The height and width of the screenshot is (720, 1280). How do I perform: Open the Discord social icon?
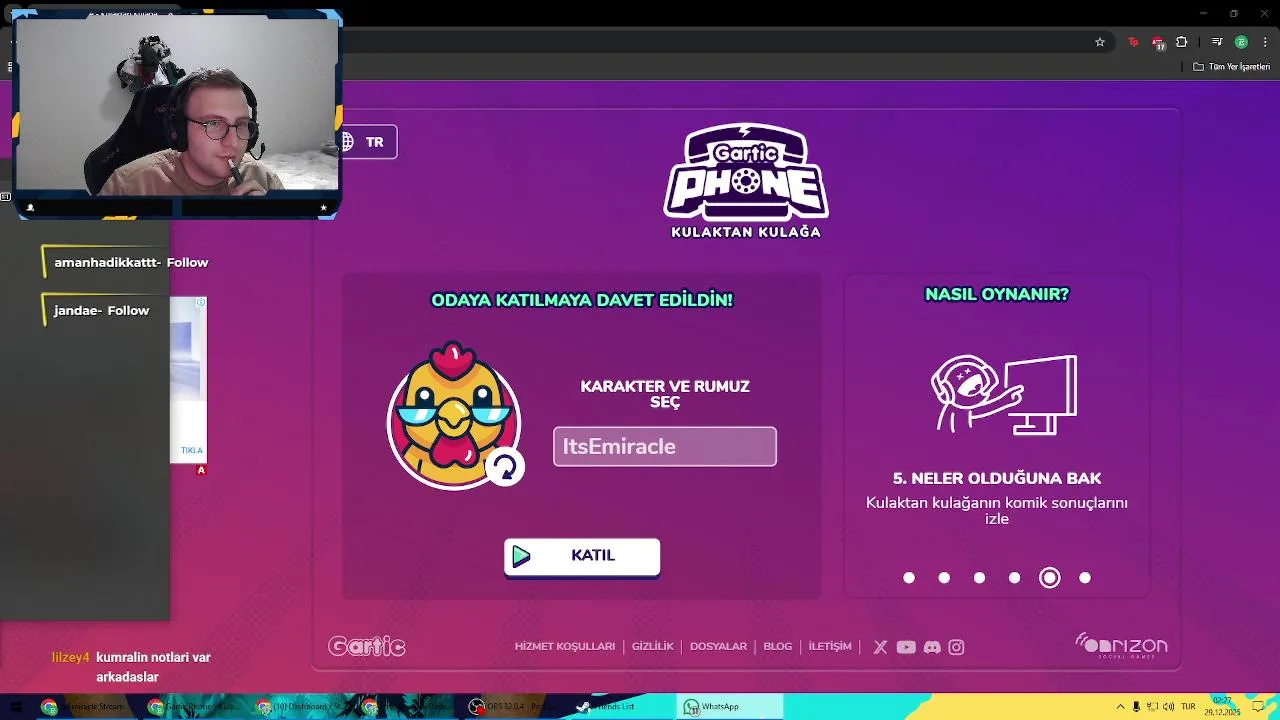pyautogui.click(x=932, y=647)
